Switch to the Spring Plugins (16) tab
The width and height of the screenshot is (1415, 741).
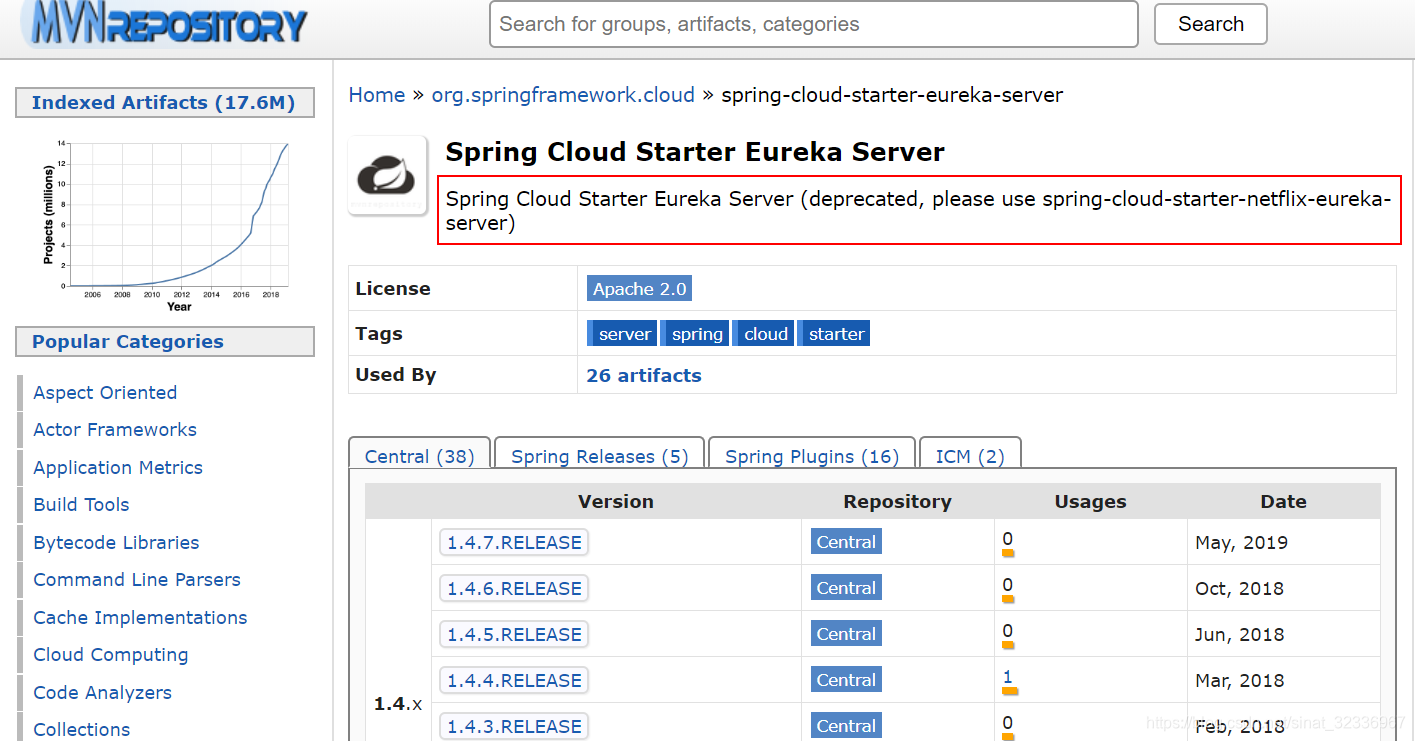pos(812,456)
